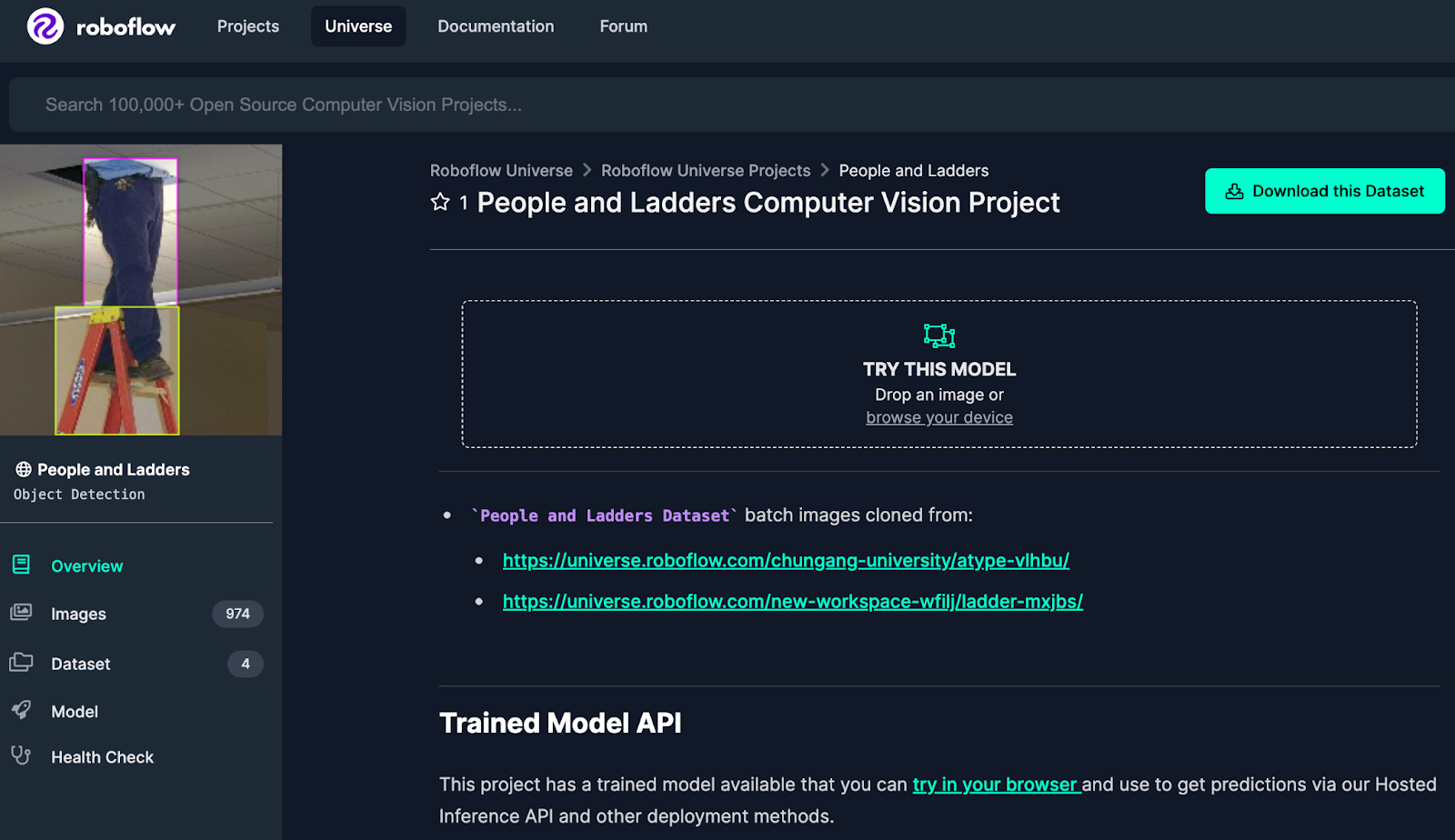This screenshot has height=840, width=1455.
Task: Click the browse your device link
Action: point(939,417)
